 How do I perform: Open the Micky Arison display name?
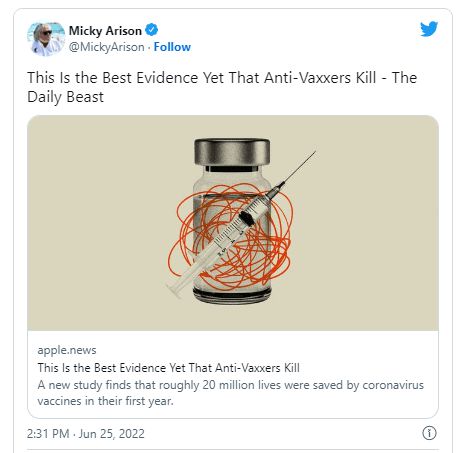(105, 31)
